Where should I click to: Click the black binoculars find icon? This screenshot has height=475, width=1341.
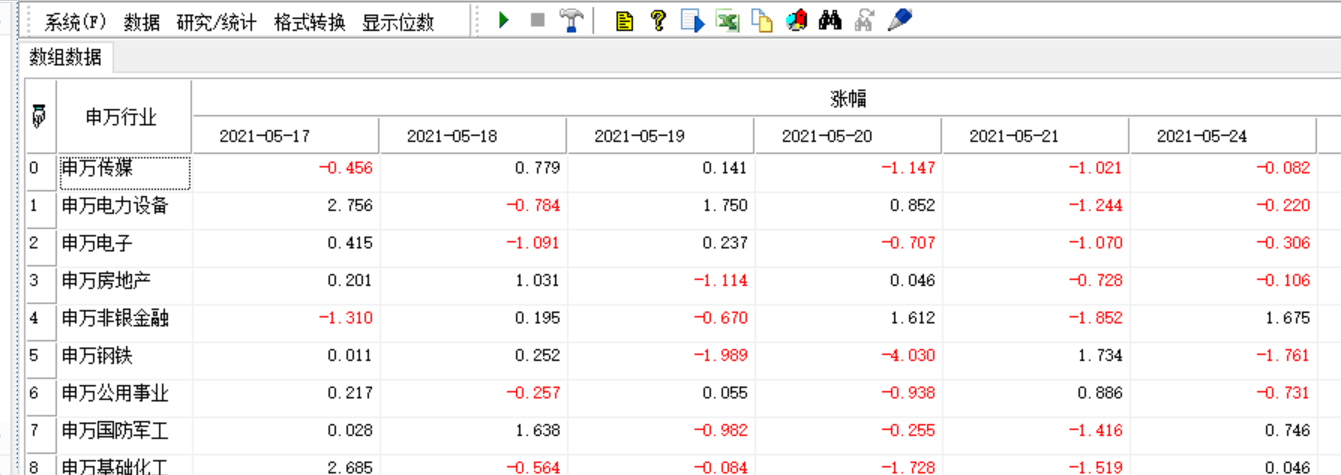click(830, 20)
